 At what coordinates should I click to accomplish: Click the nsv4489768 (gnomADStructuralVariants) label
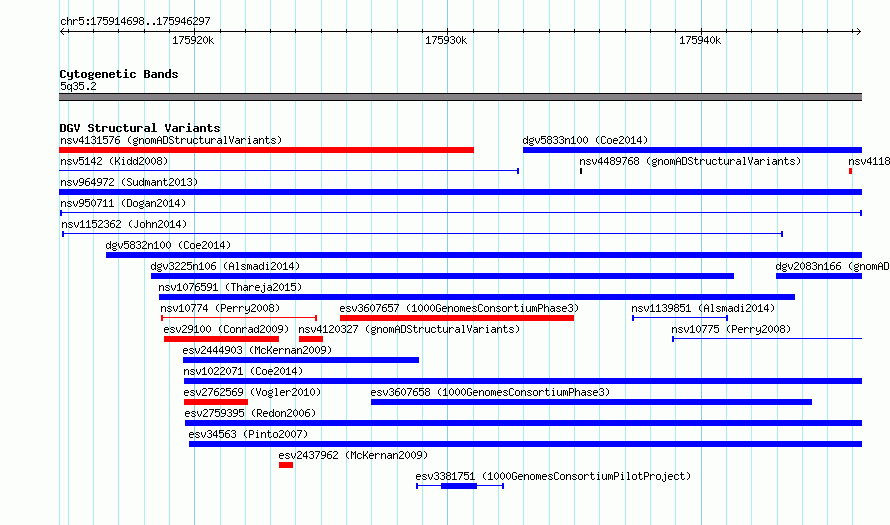pos(690,161)
